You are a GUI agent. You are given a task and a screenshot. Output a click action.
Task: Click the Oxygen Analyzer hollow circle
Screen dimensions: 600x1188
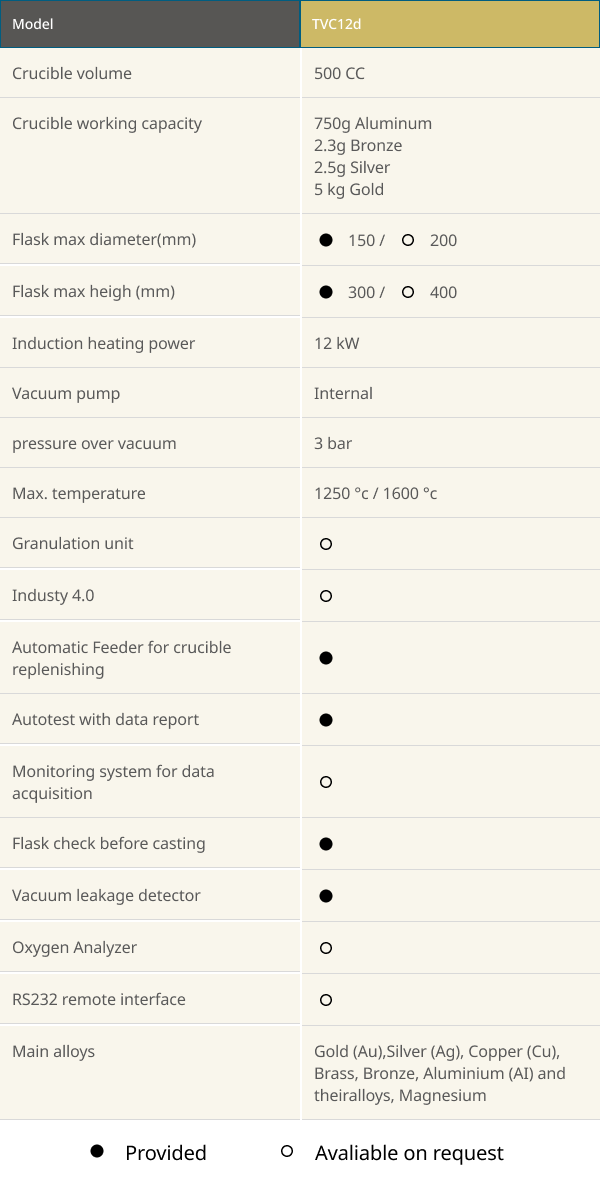point(326,948)
